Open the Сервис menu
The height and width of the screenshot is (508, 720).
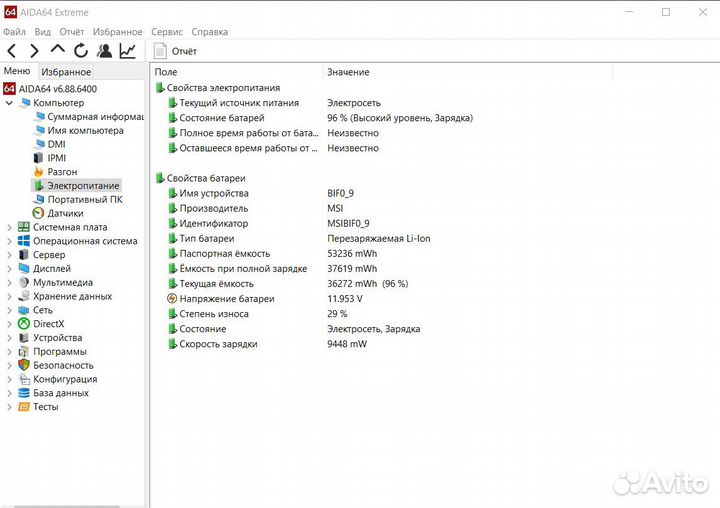[167, 32]
